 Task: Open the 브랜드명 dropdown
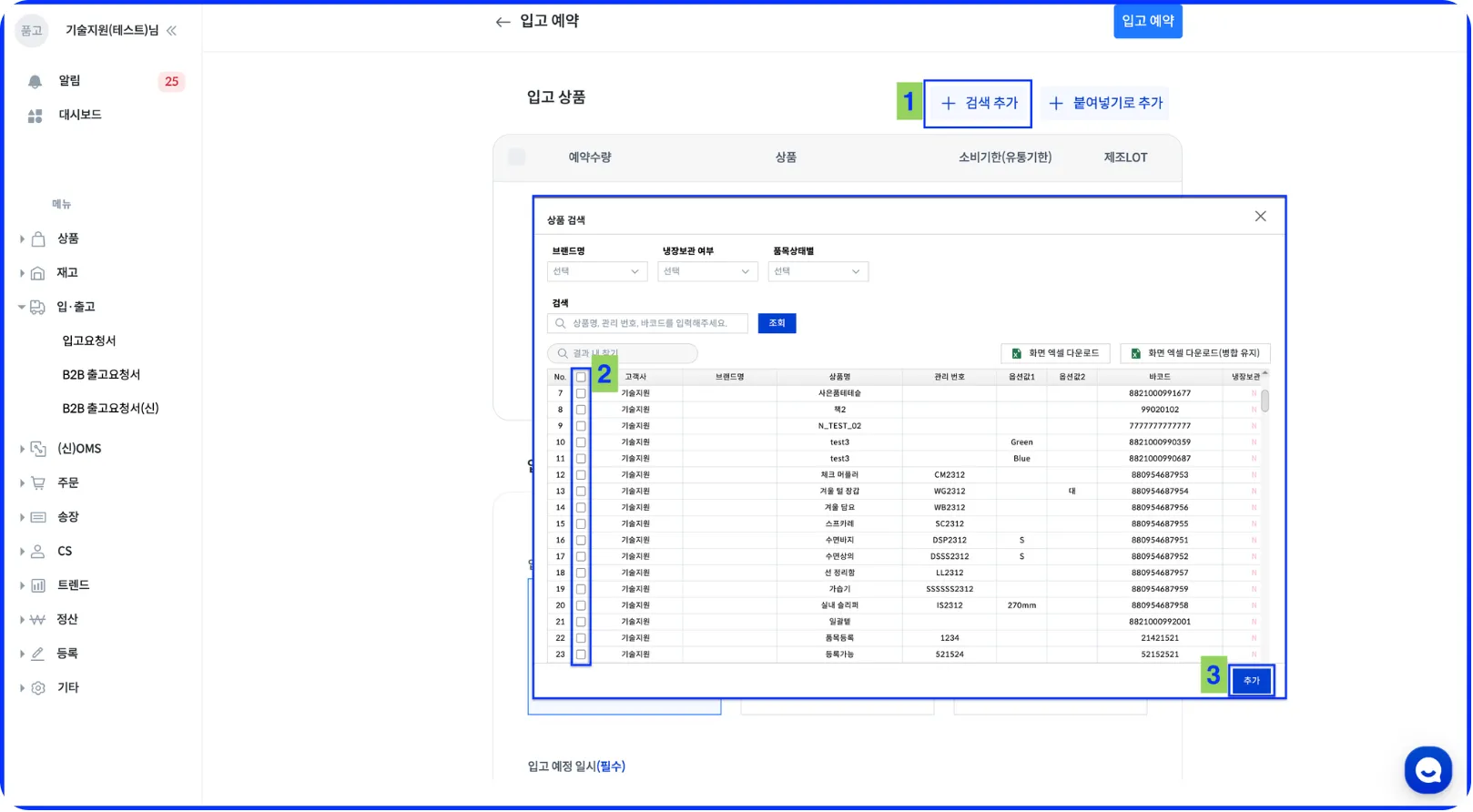pos(597,271)
